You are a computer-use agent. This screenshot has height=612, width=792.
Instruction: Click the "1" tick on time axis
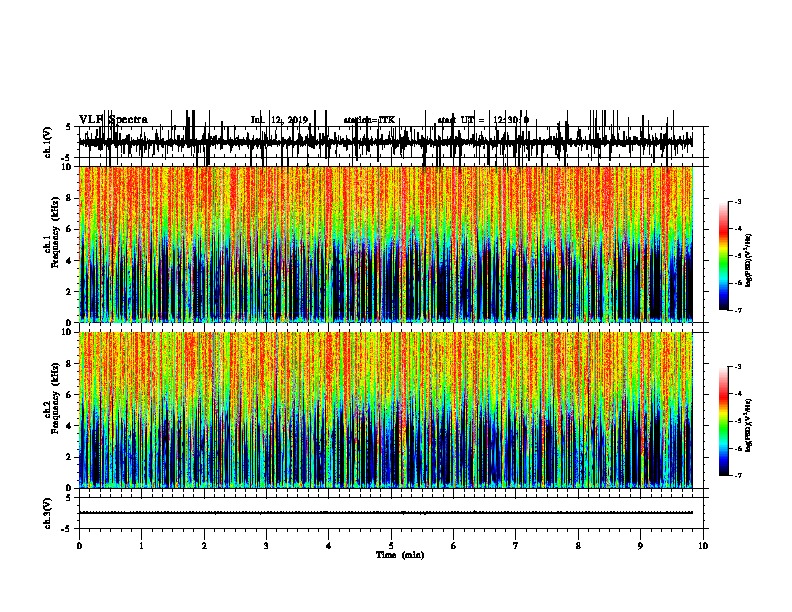click(x=141, y=546)
